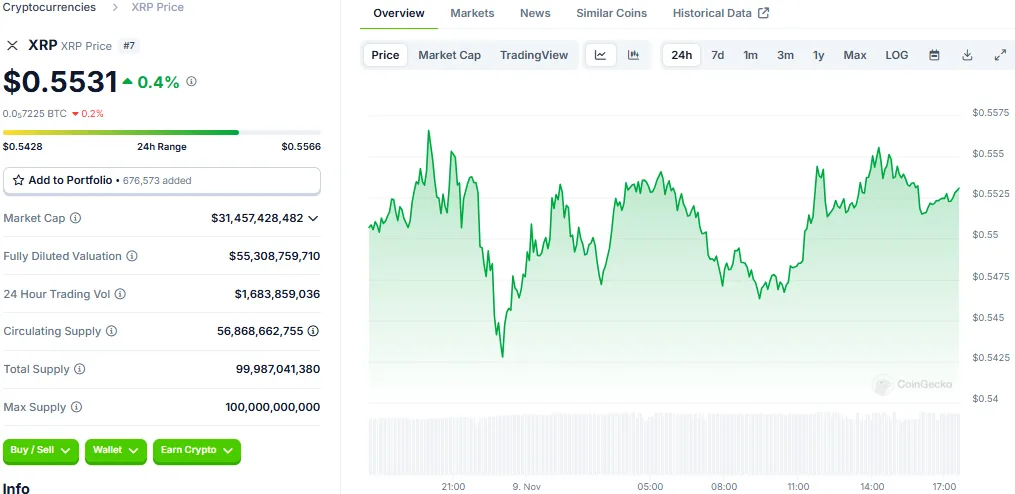Screen dimensions: 1015x494
Task: Open the calendar date range icon
Action: point(934,55)
